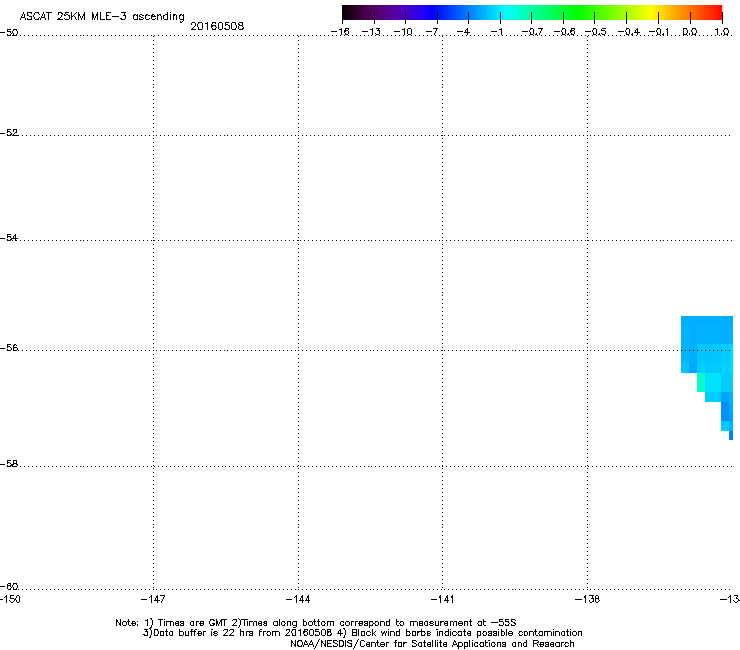
Task: Click the "1.0" label on the color scale
Action: (722, 32)
